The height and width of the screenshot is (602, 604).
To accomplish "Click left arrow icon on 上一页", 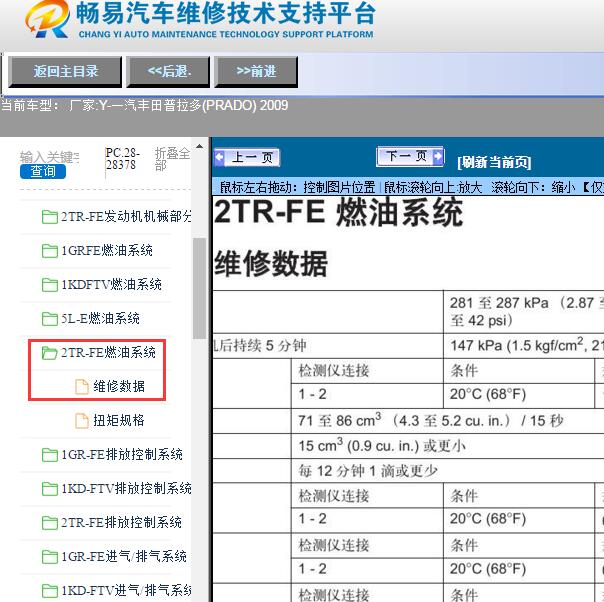I will pos(220,158).
